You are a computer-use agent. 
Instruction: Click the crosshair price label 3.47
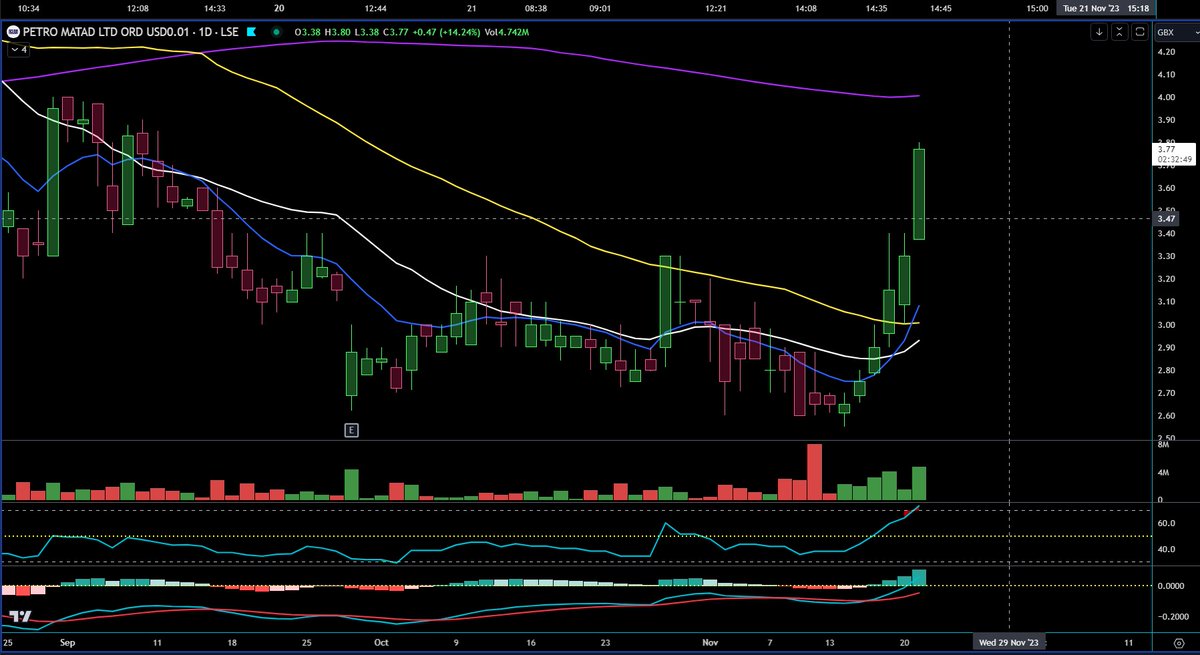1166,218
